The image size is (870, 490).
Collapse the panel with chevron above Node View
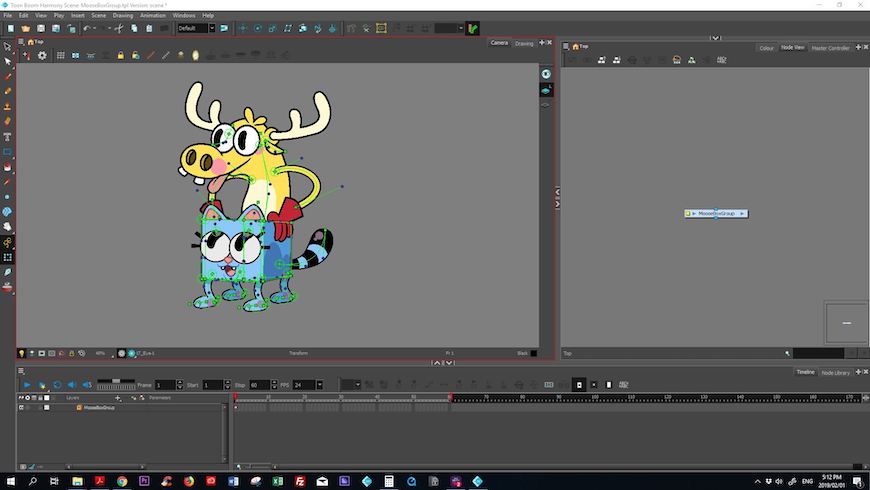pyautogui.click(x=715, y=38)
